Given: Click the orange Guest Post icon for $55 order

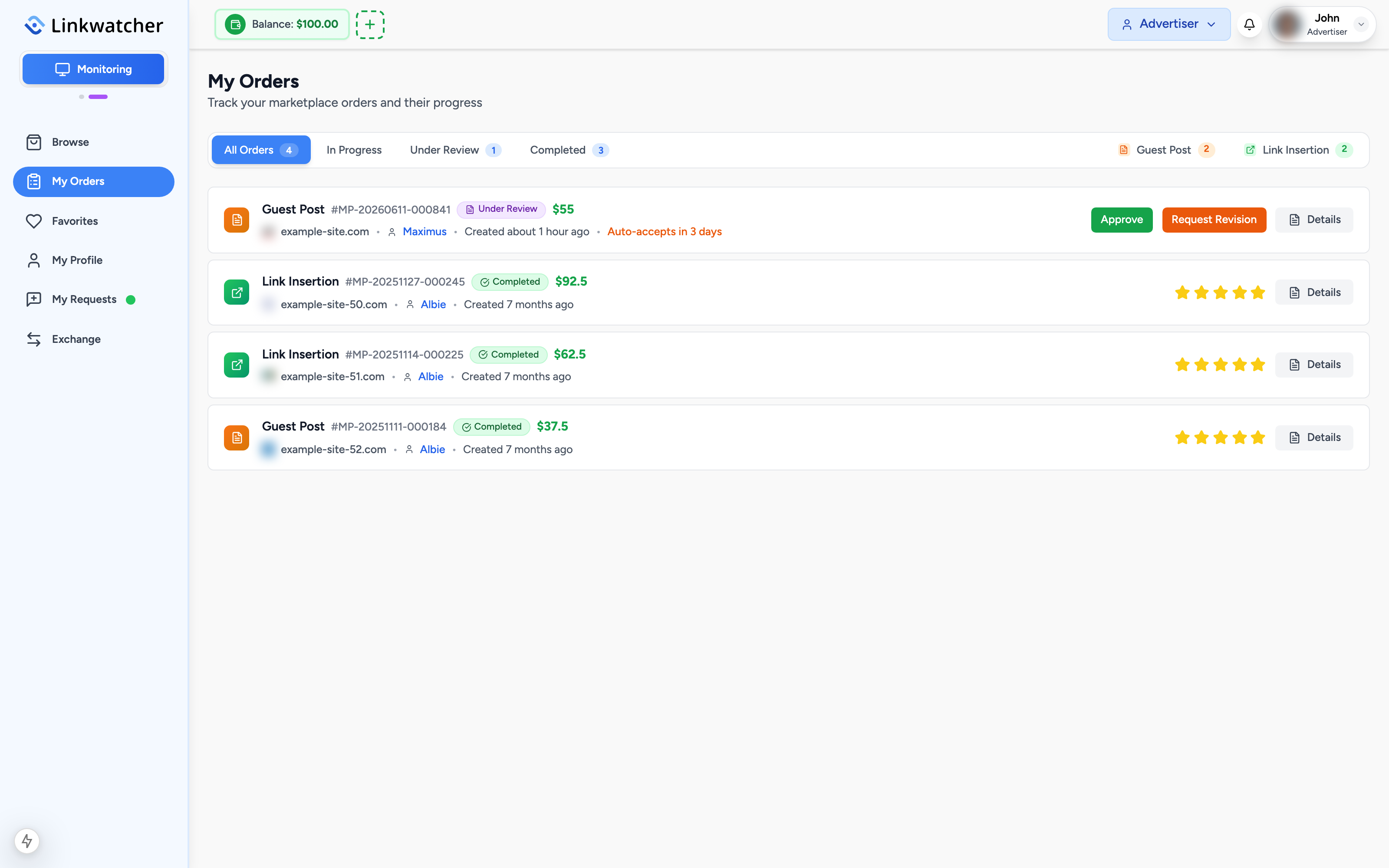Looking at the screenshot, I should tap(237, 220).
